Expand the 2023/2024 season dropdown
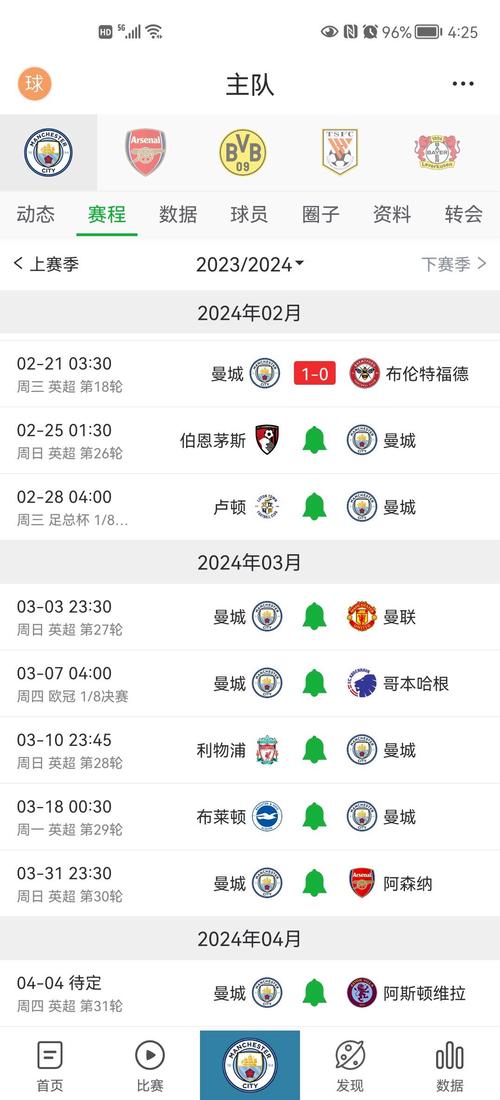 tap(250, 264)
